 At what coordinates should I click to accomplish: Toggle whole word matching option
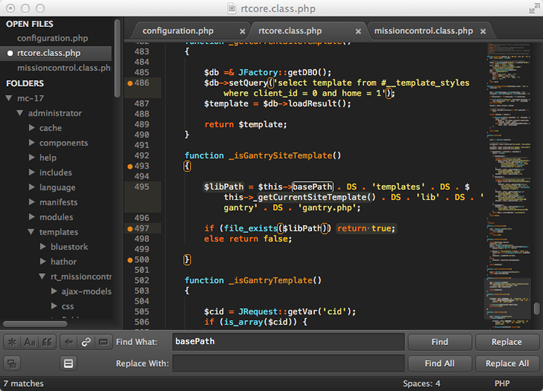pos(47,342)
